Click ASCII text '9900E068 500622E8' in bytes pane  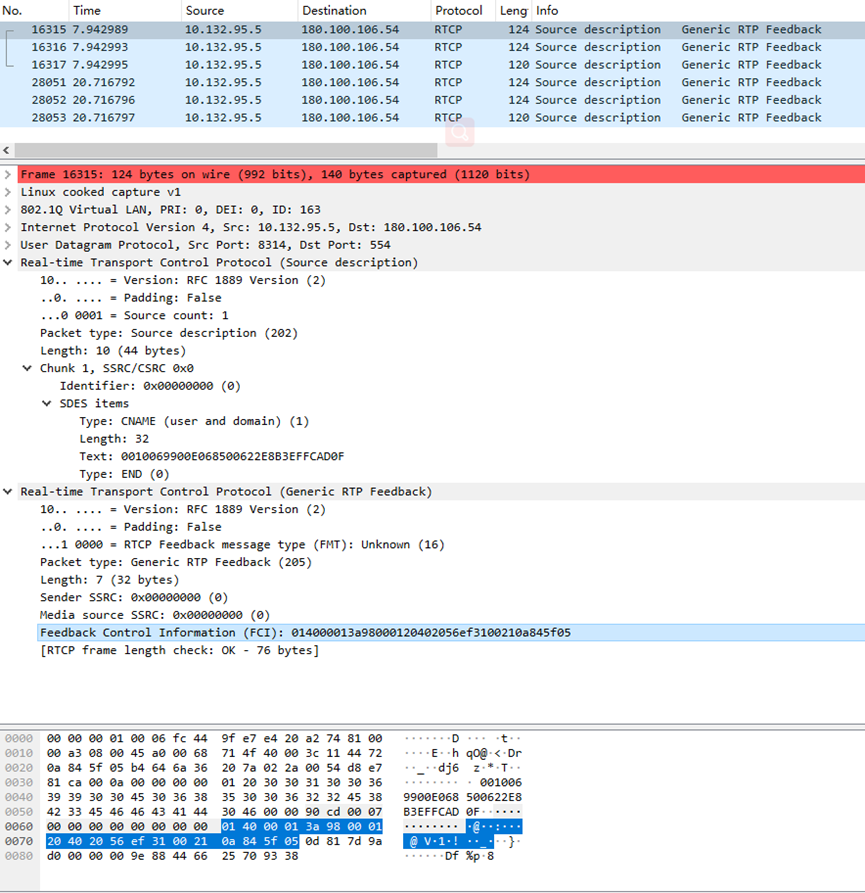pos(462,797)
